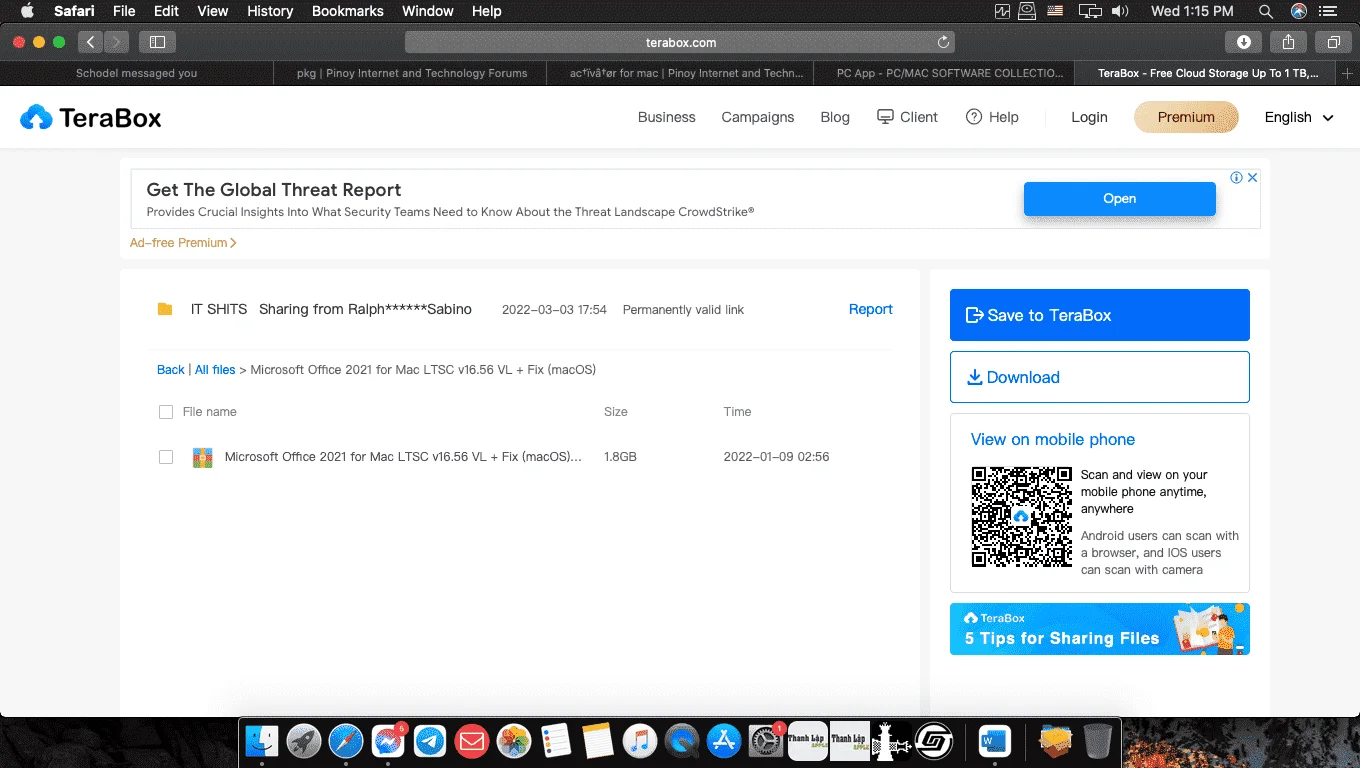The width and height of the screenshot is (1360, 768).
Task: Go back with Safari back arrow
Action: pyautogui.click(x=91, y=42)
